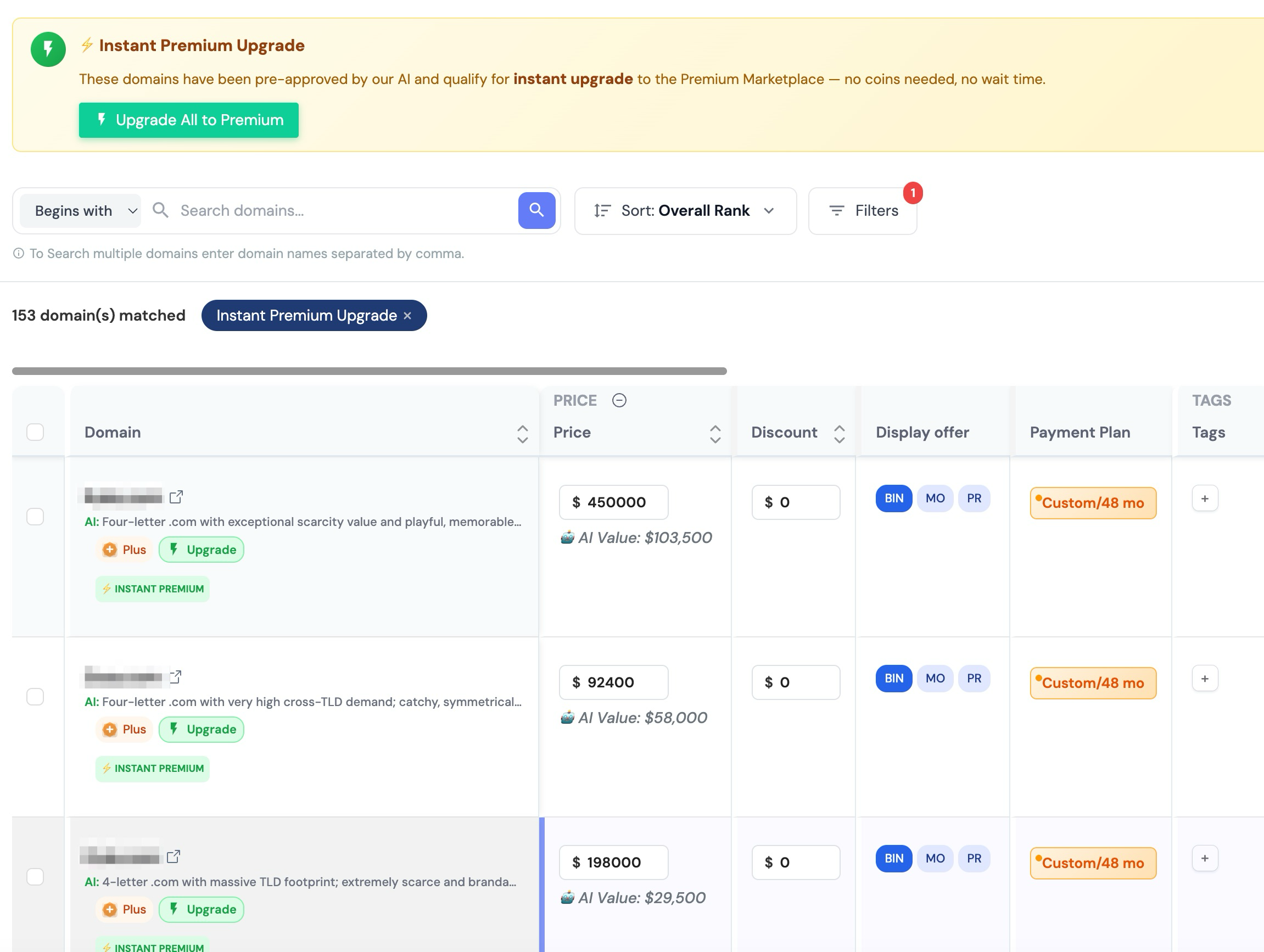1264x952 pixels.
Task: Add a tag to the second domain
Action: click(x=1205, y=678)
